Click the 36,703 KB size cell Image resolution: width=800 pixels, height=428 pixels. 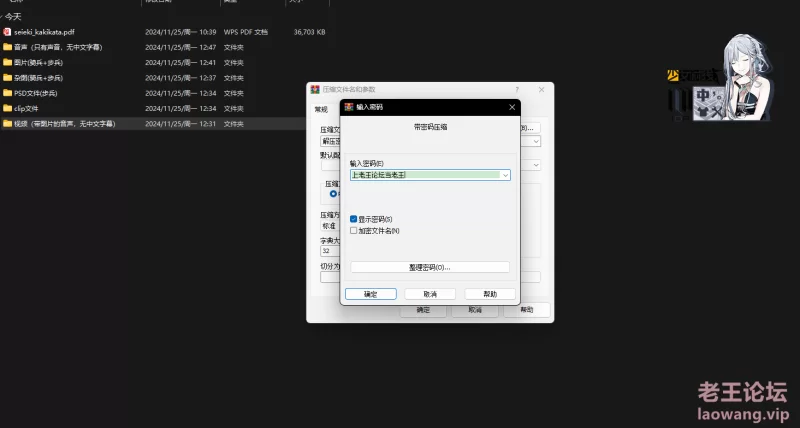(x=309, y=32)
